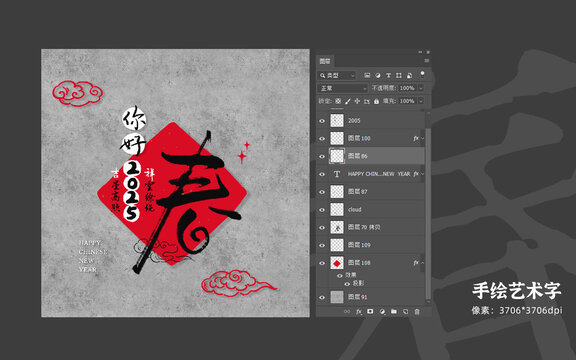Hide the selected layer 图层 86
This screenshot has width=576, height=360.
322,156
